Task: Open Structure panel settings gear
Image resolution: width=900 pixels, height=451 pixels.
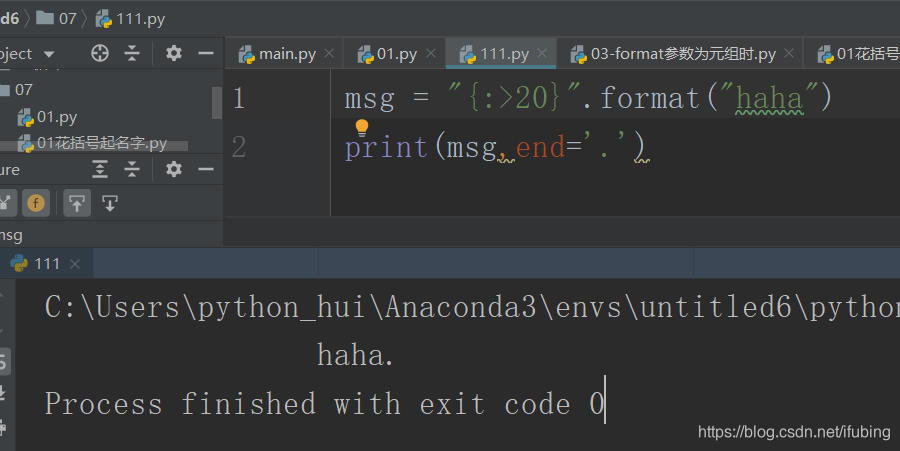Action: (x=174, y=169)
